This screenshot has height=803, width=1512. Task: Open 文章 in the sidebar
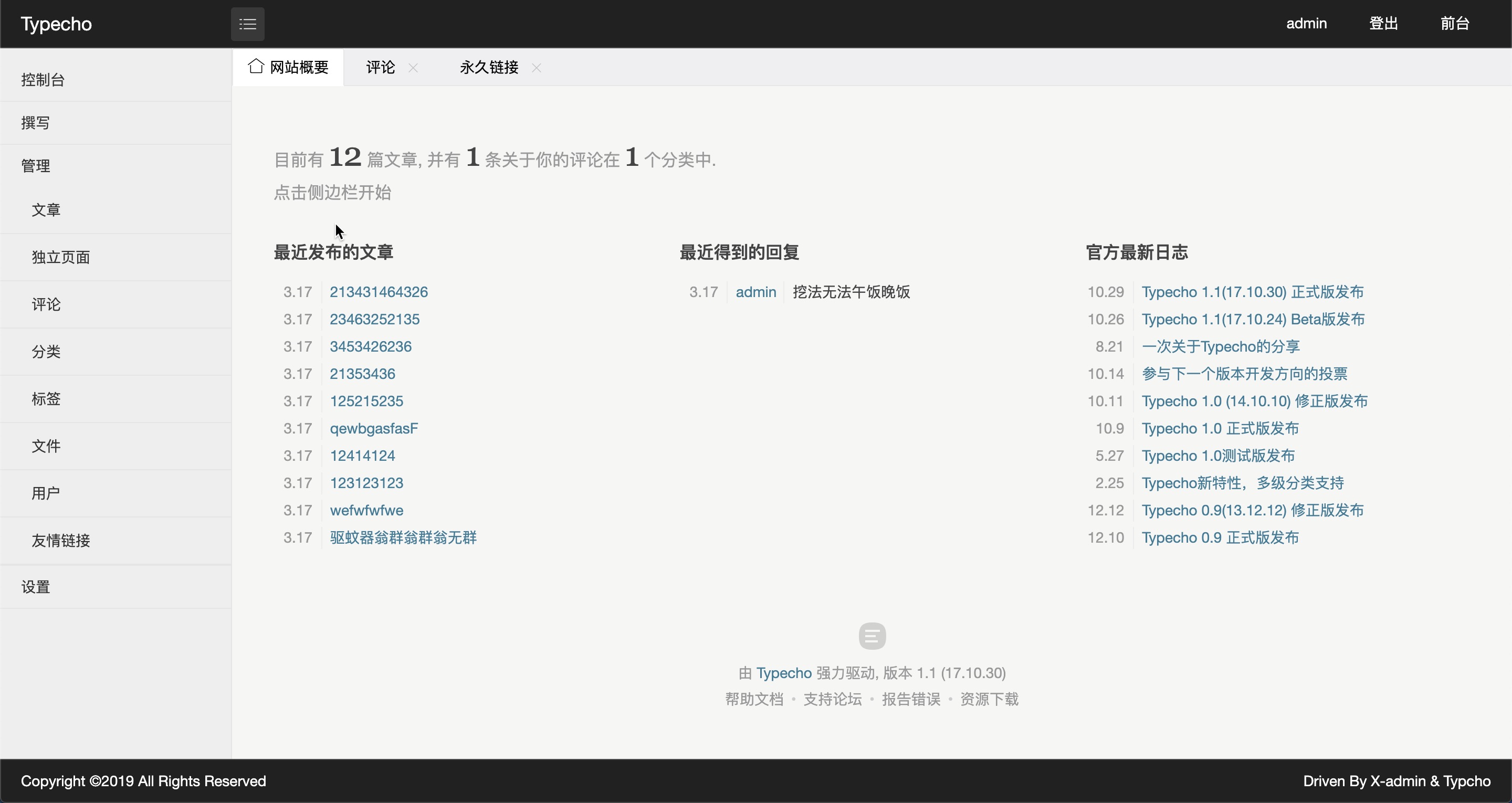pos(46,210)
